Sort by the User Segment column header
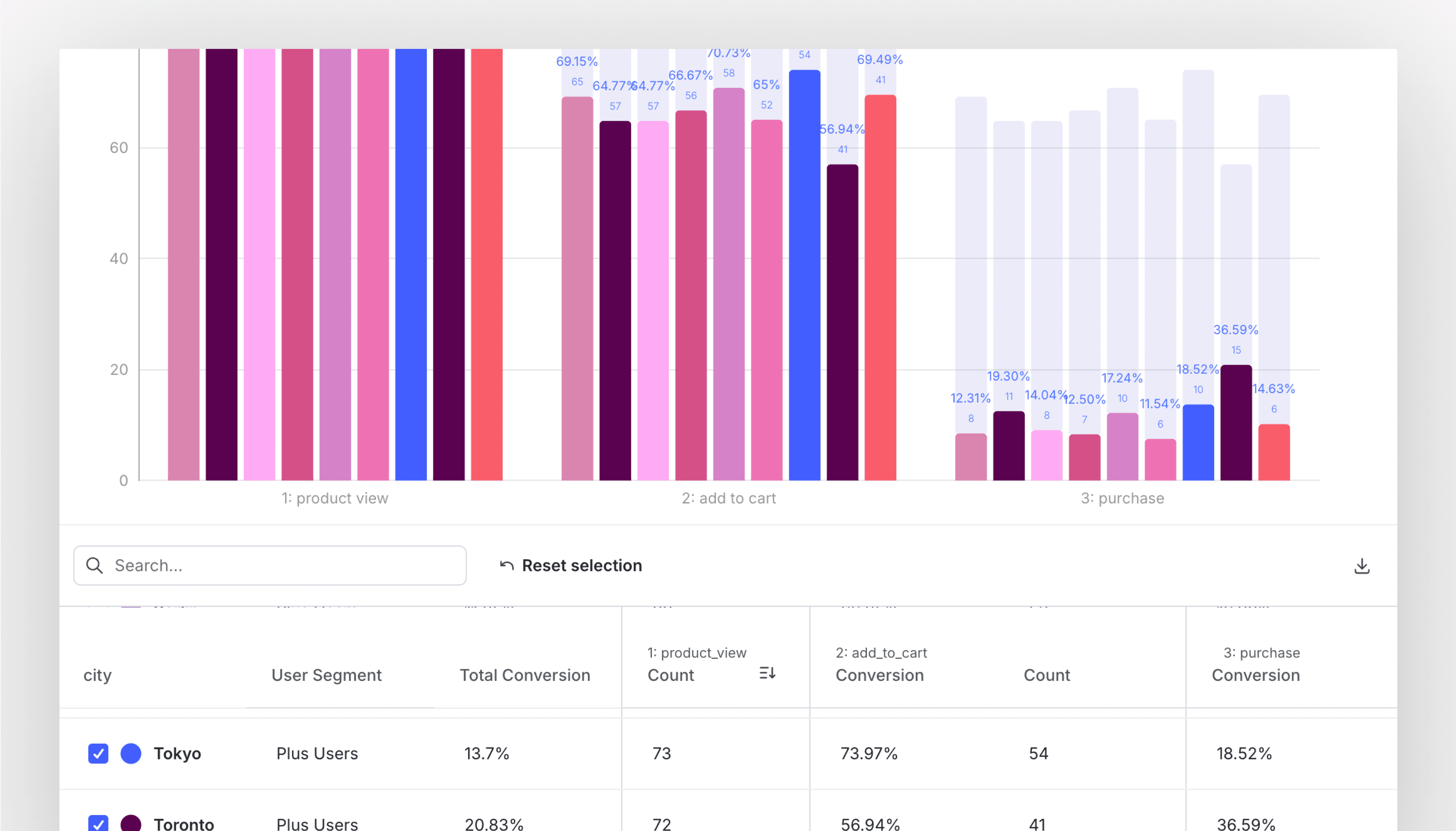1456x831 pixels. (x=326, y=675)
